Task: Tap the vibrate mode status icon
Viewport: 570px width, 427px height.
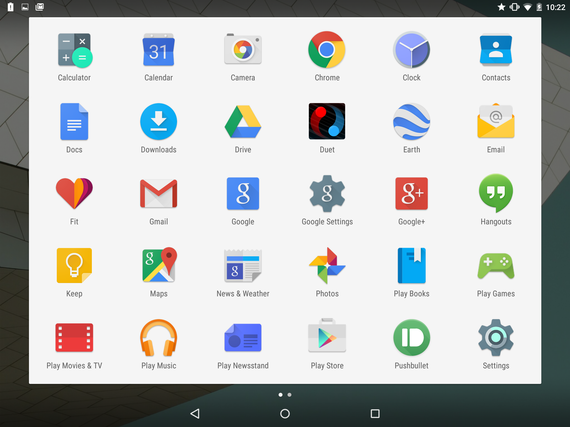Action: click(x=514, y=7)
